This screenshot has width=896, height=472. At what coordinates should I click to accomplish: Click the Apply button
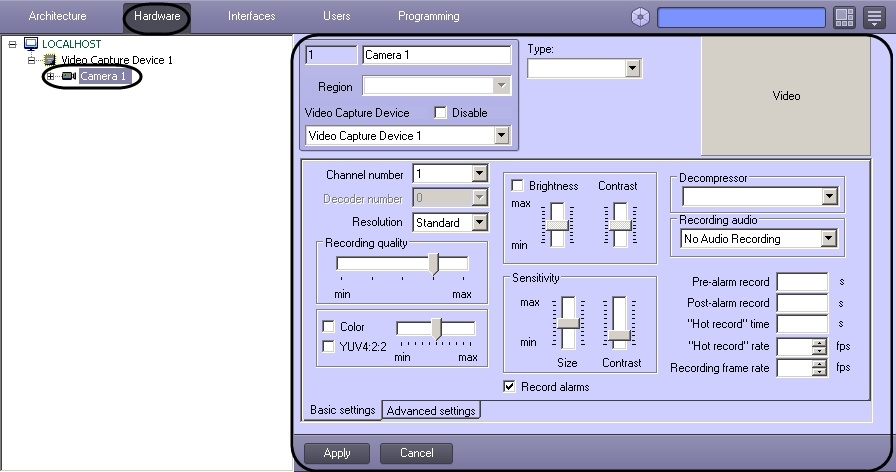pyautogui.click(x=337, y=453)
